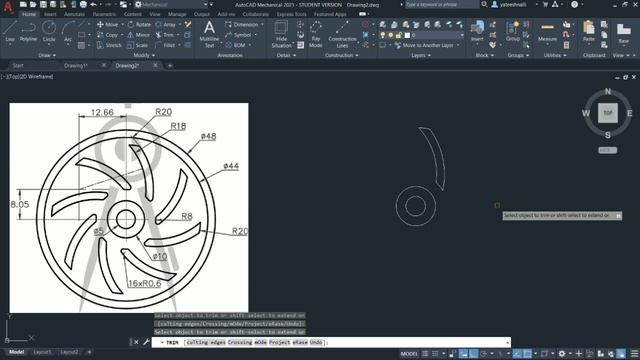Viewport: 640px width, 360px height.
Task: Expand the Utilities panel
Action: (x=555, y=55)
